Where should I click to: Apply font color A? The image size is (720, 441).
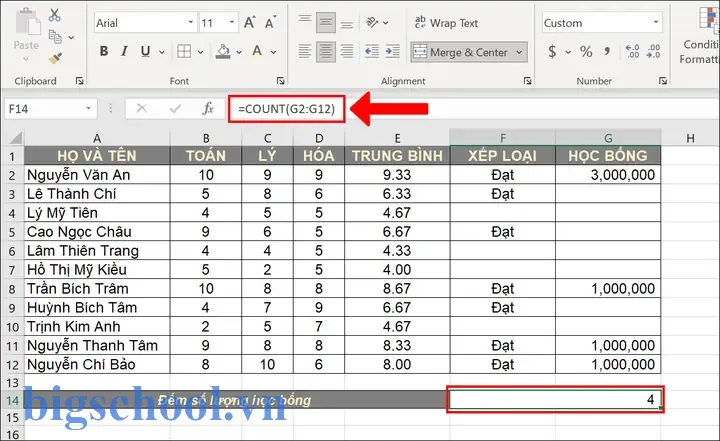(257, 51)
